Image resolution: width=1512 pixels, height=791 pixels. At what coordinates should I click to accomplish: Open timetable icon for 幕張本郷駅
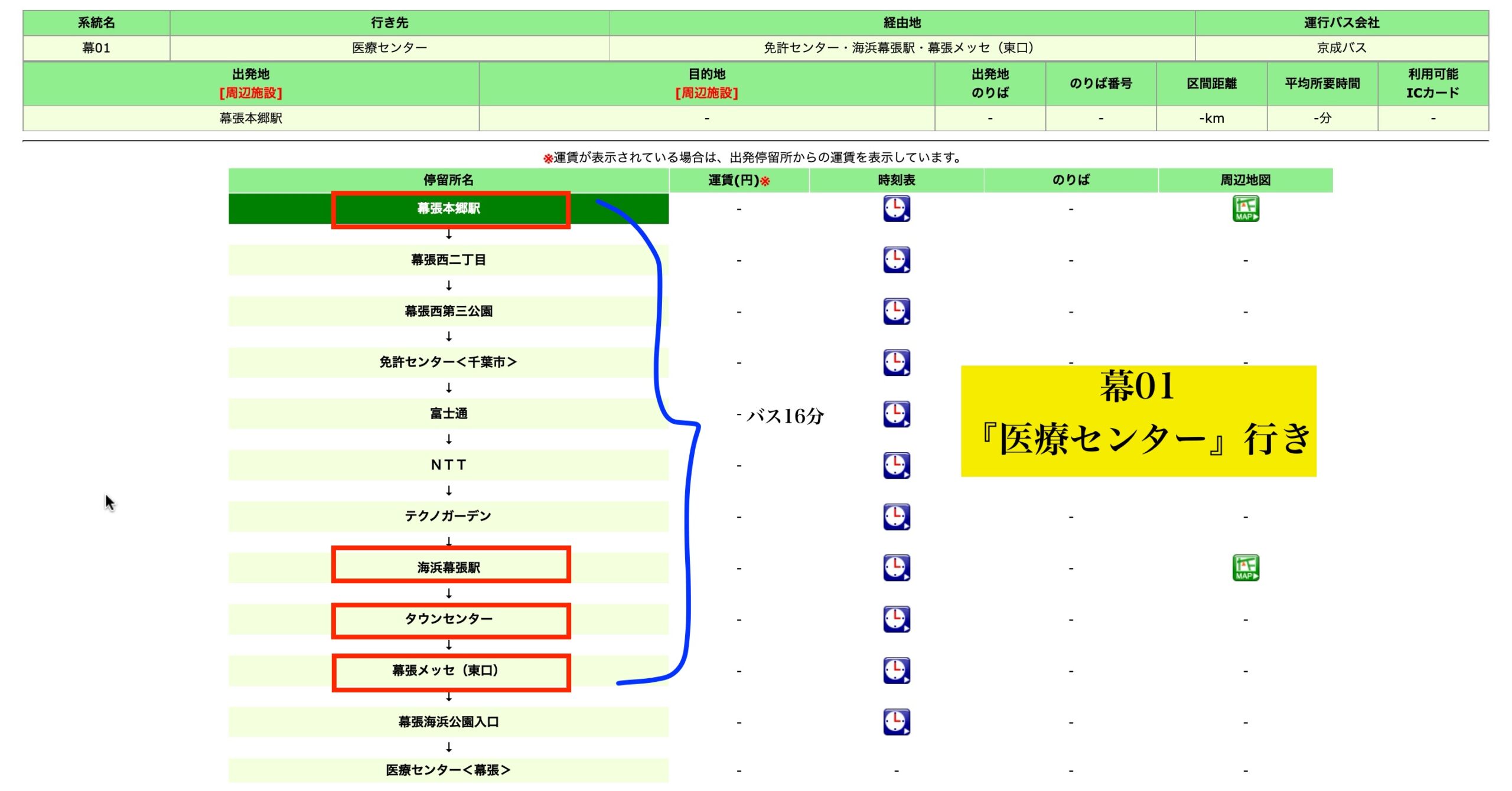(x=896, y=209)
